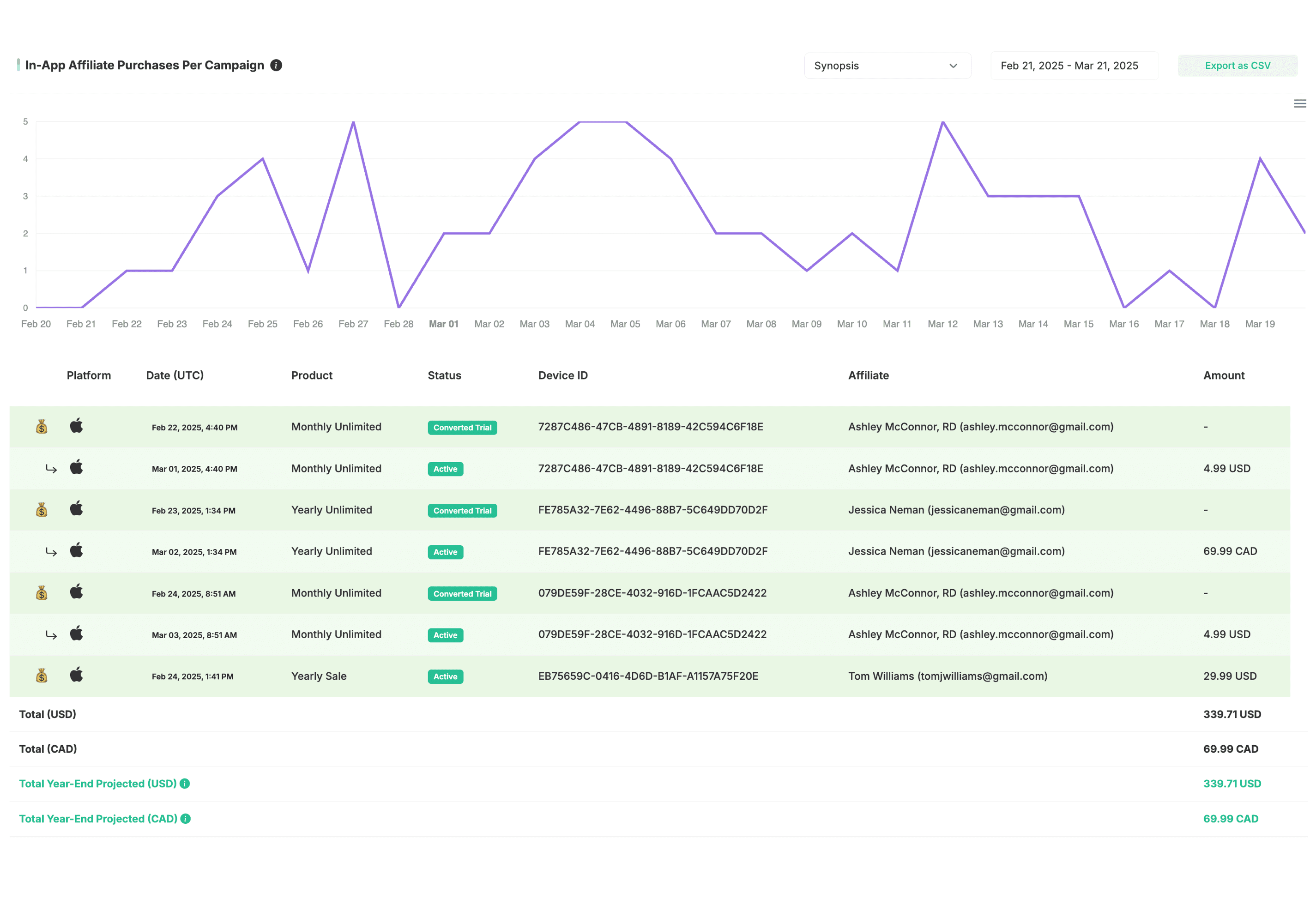The height and width of the screenshot is (905, 1316).
Task: Click the money bag icon in Yearly Sale row
Action: (42, 676)
